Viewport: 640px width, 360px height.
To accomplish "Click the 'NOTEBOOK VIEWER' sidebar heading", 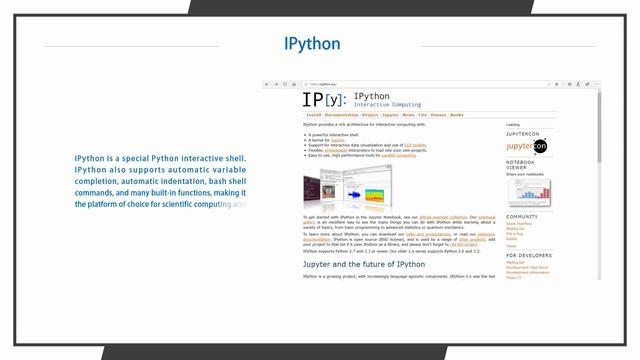I will (x=520, y=165).
